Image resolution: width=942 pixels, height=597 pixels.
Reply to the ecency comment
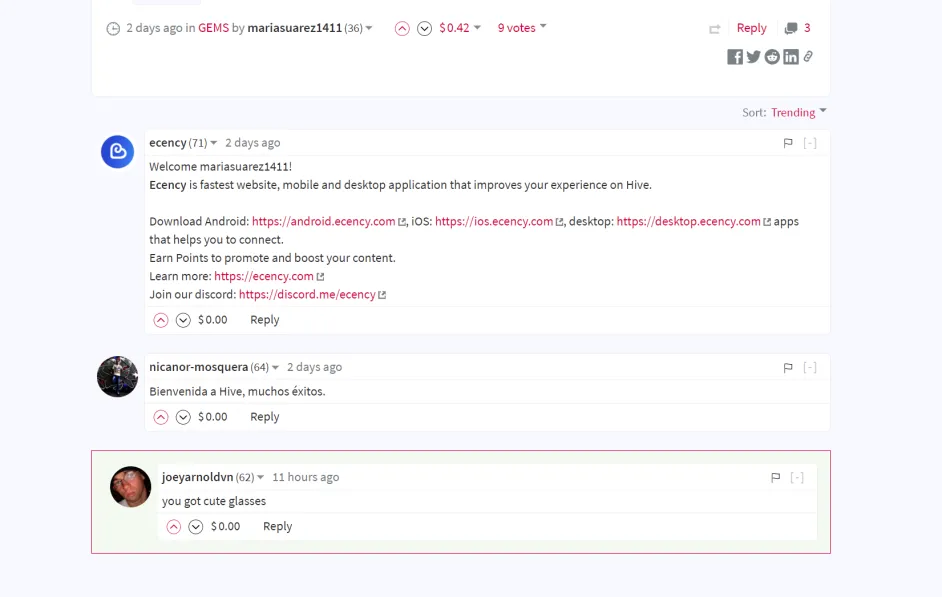point(265,320)
